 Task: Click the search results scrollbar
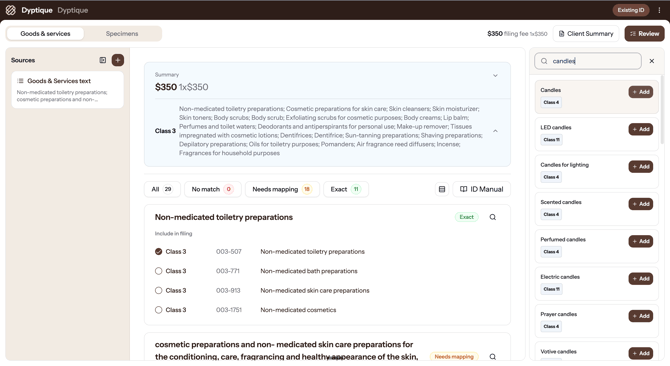tap(662, 110)
